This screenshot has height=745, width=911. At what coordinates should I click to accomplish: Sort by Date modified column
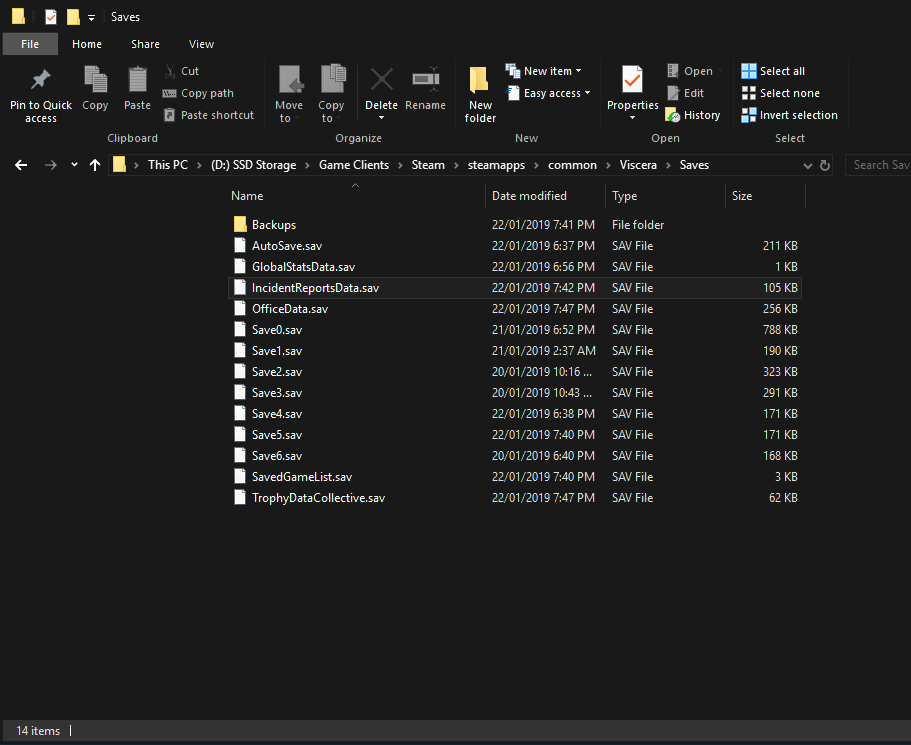coord(545,196)
